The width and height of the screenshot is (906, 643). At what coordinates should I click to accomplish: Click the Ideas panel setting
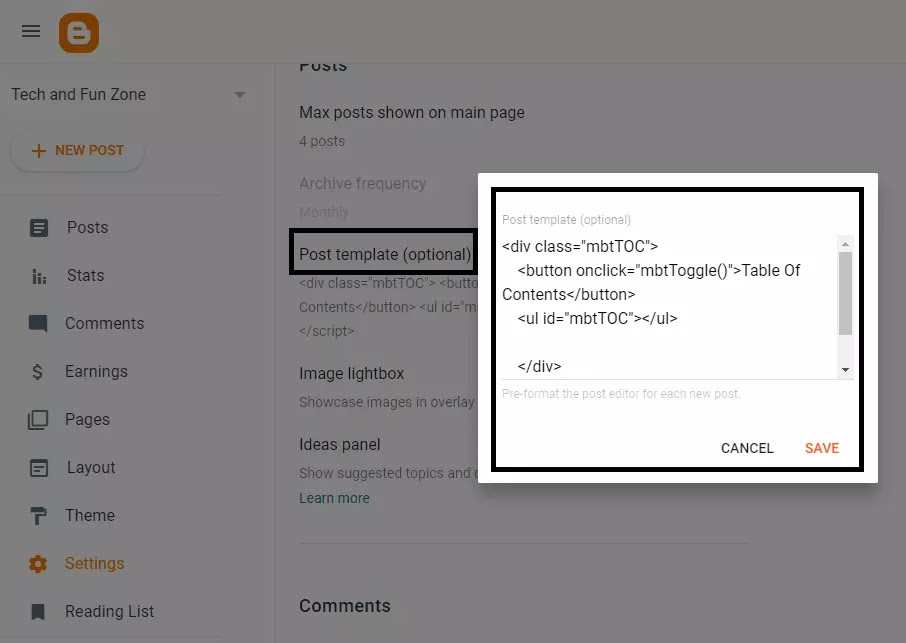click(x=340, y=444)
